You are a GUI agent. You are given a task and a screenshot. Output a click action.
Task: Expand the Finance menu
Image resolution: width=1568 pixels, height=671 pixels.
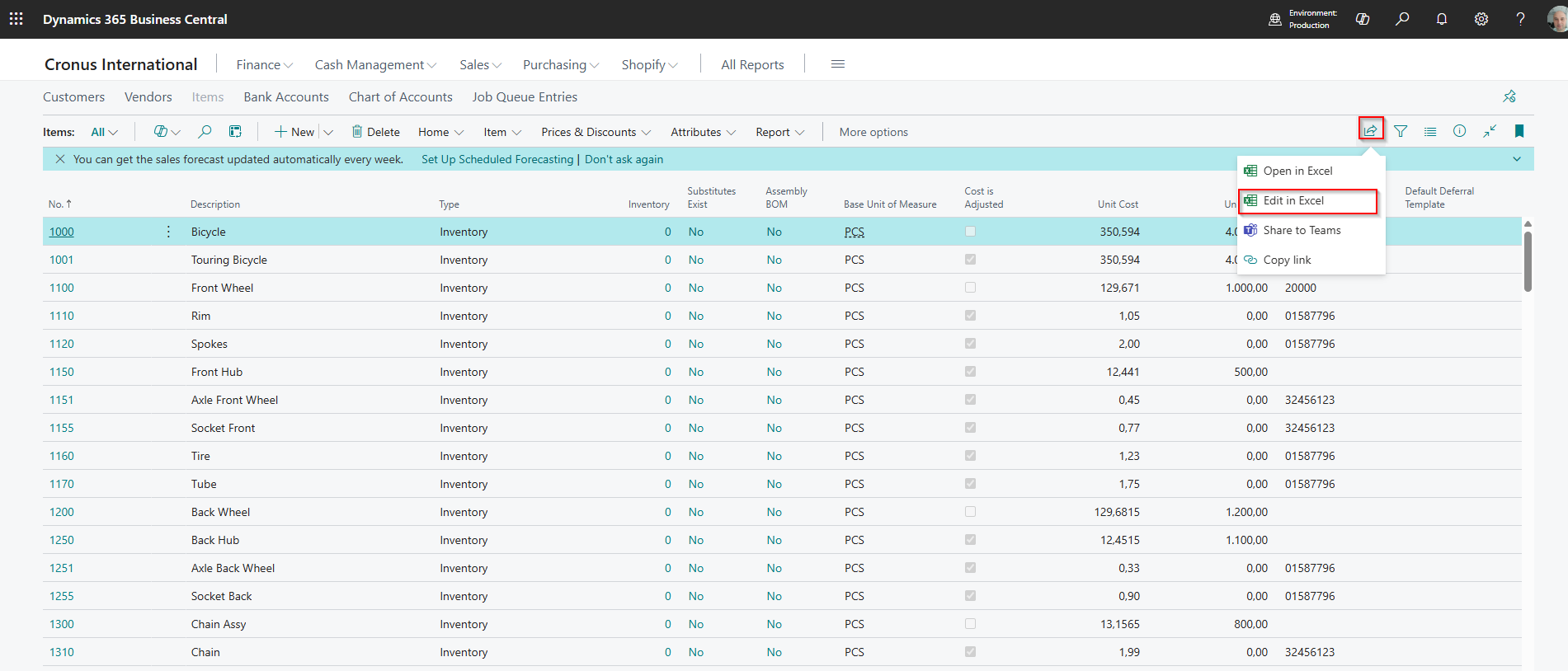tap(264, 64)
